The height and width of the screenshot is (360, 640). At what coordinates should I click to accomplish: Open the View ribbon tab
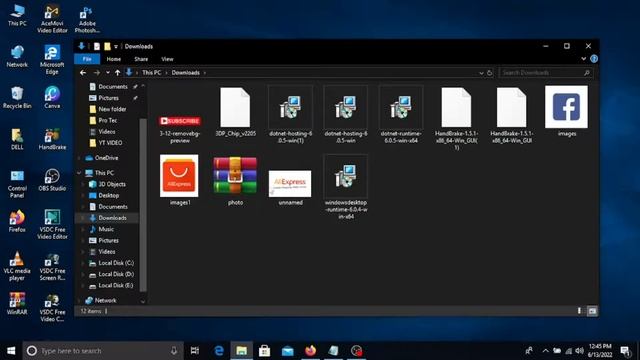pyautogui.click(x=167, y=59)
